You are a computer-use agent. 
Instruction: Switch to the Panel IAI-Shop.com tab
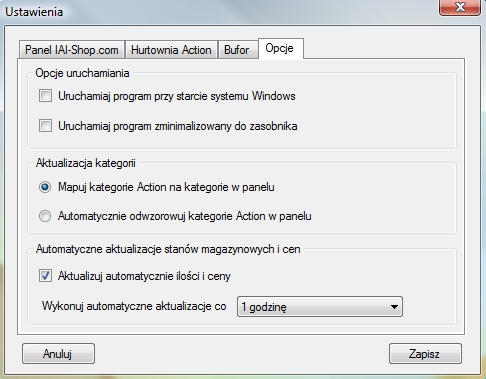point(72,50)
